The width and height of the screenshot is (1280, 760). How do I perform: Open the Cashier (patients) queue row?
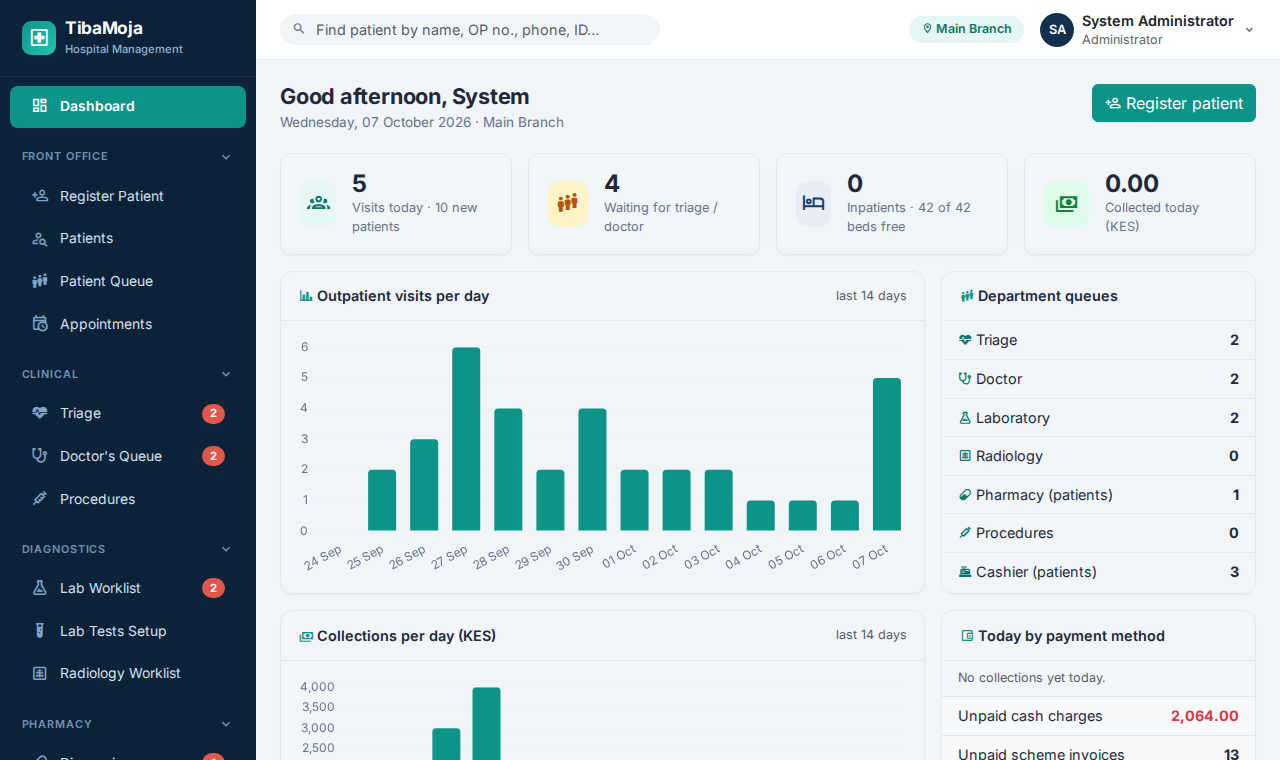(x=1098, y=572)
